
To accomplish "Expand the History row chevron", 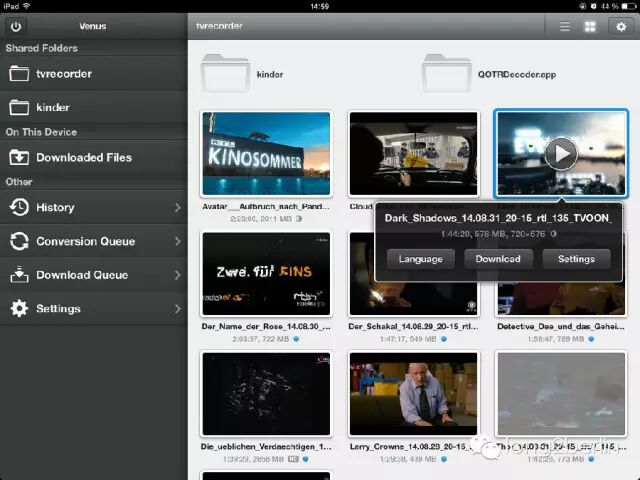I will (x=178, y=208).
